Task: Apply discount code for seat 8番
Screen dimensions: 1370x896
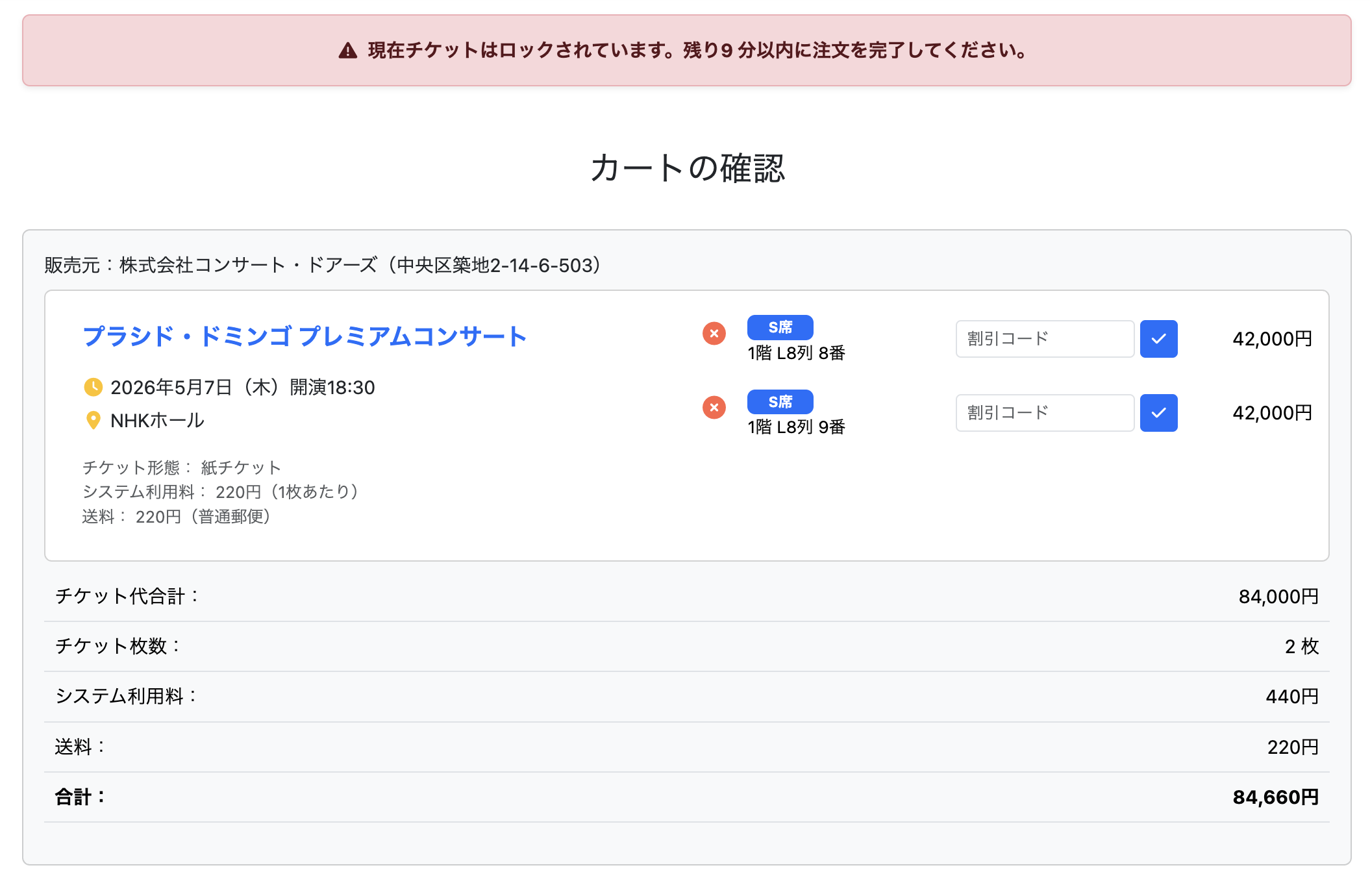Action: click(x=1158, y=338)
